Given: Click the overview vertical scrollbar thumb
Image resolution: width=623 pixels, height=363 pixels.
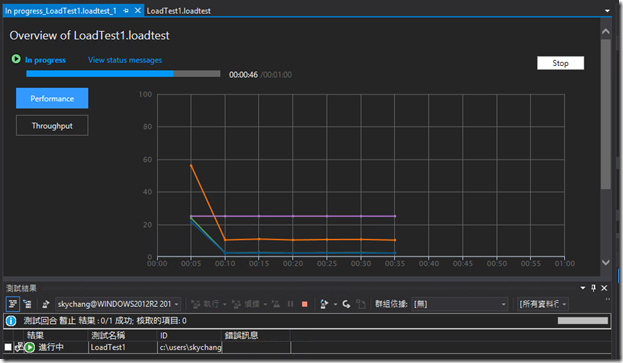Looking at the screenshot, I should [606, 114].
